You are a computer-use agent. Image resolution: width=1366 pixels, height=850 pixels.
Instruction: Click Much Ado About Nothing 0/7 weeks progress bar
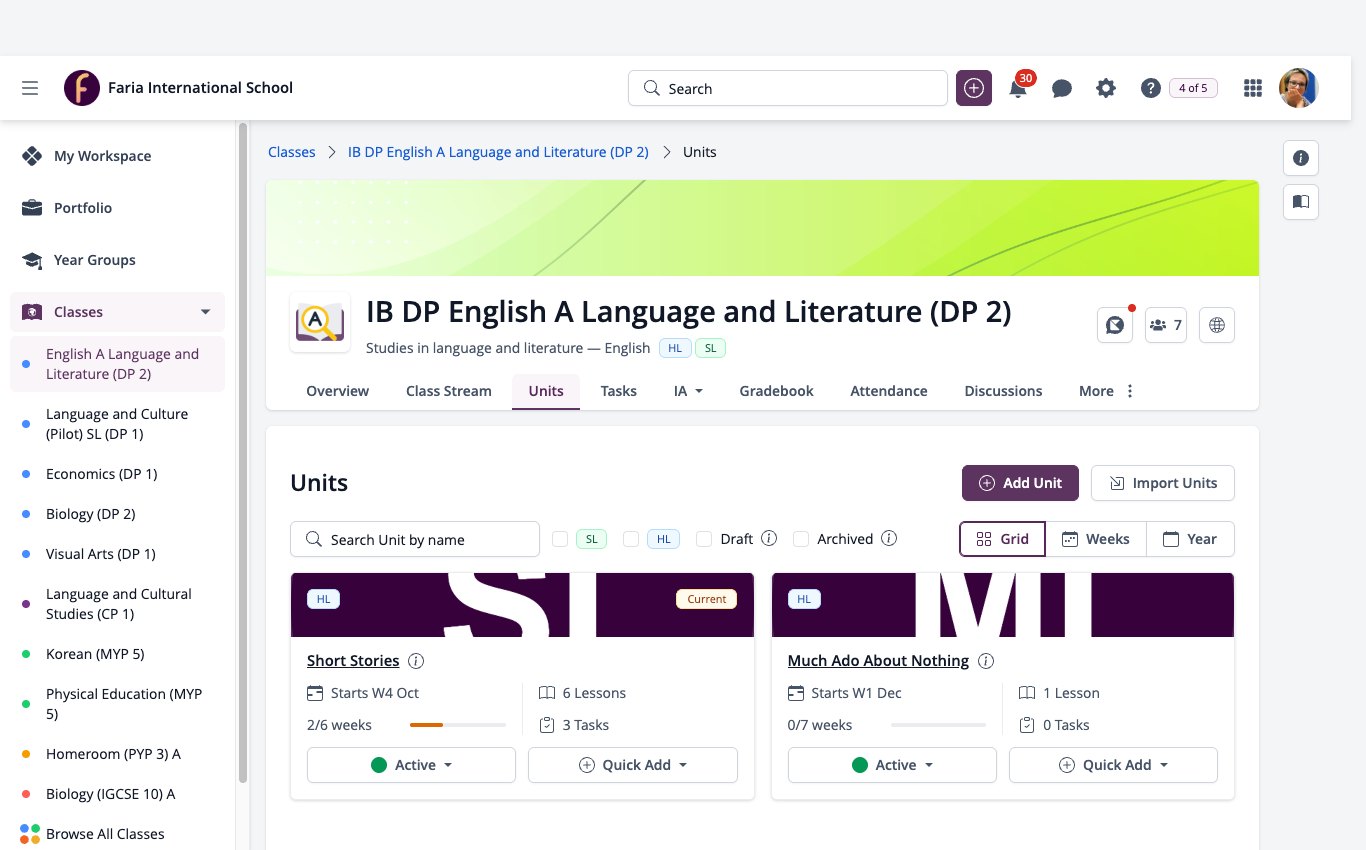pyautogui.click(x=938, y=725)
